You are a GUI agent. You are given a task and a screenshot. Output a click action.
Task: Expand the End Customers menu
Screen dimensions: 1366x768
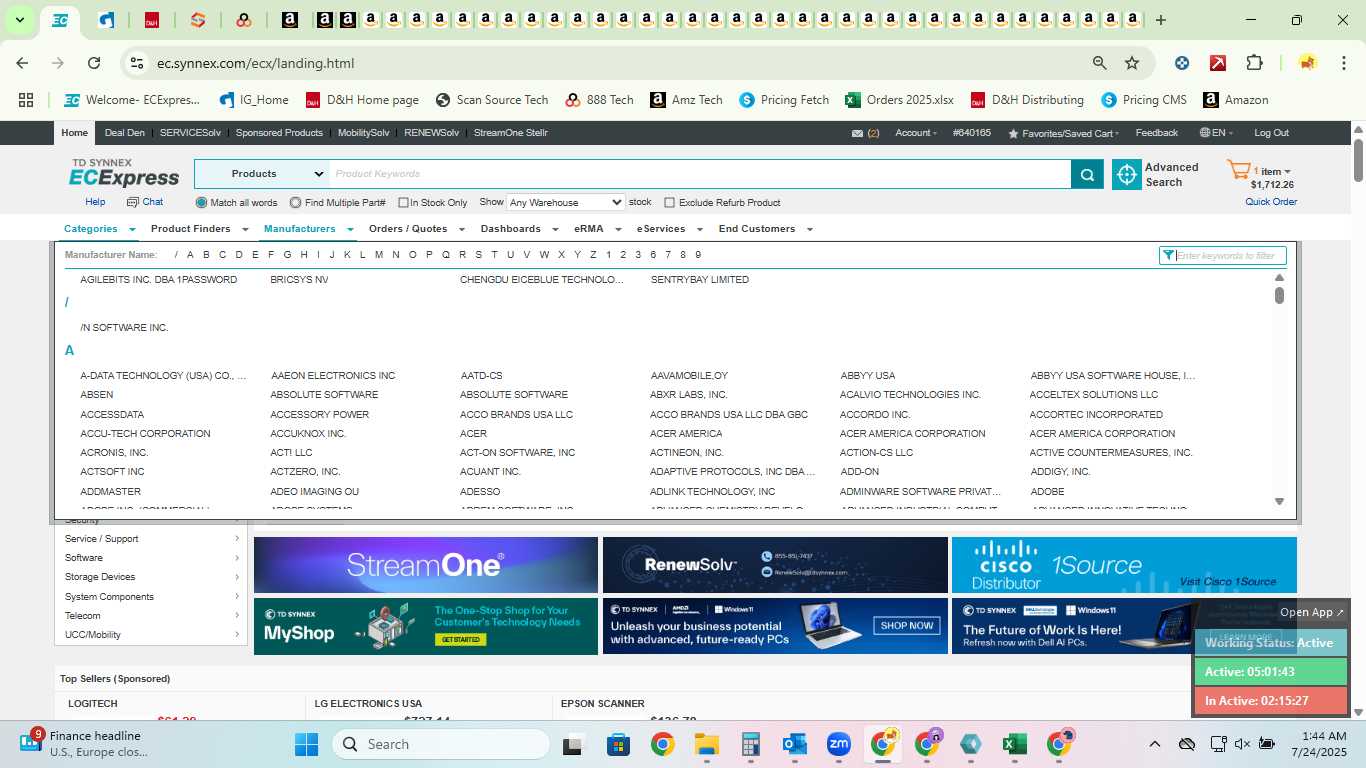tap(766, 229)
